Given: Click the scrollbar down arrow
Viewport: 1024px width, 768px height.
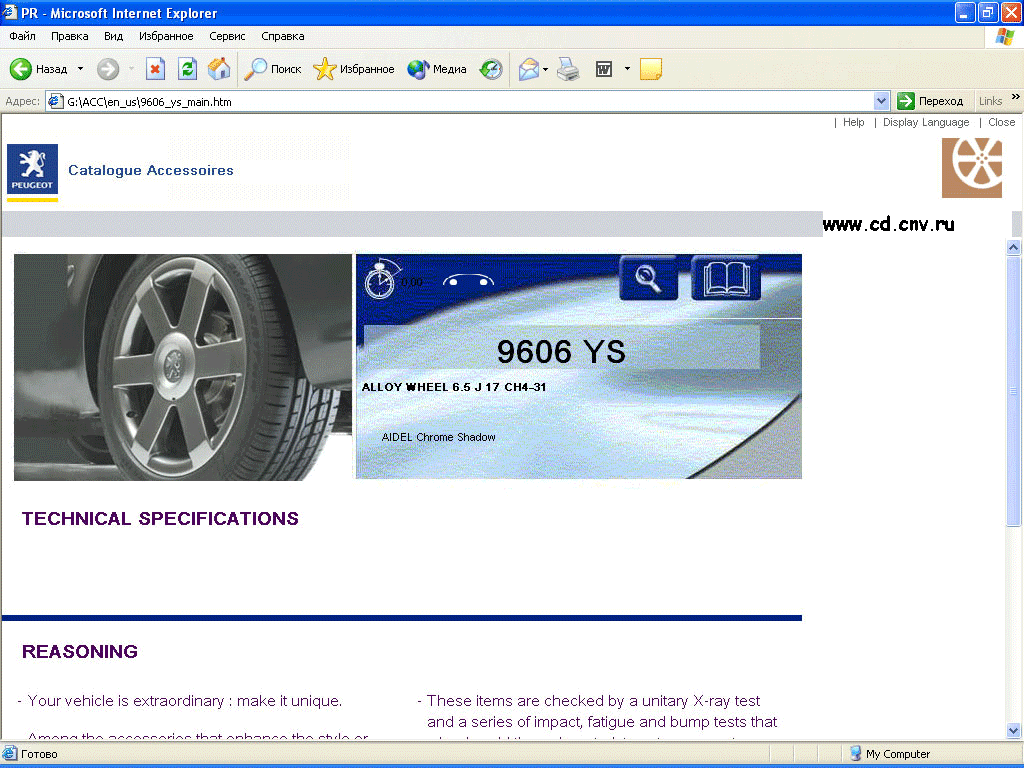Looking at the screenshot, I should (x=1014, y=731).
